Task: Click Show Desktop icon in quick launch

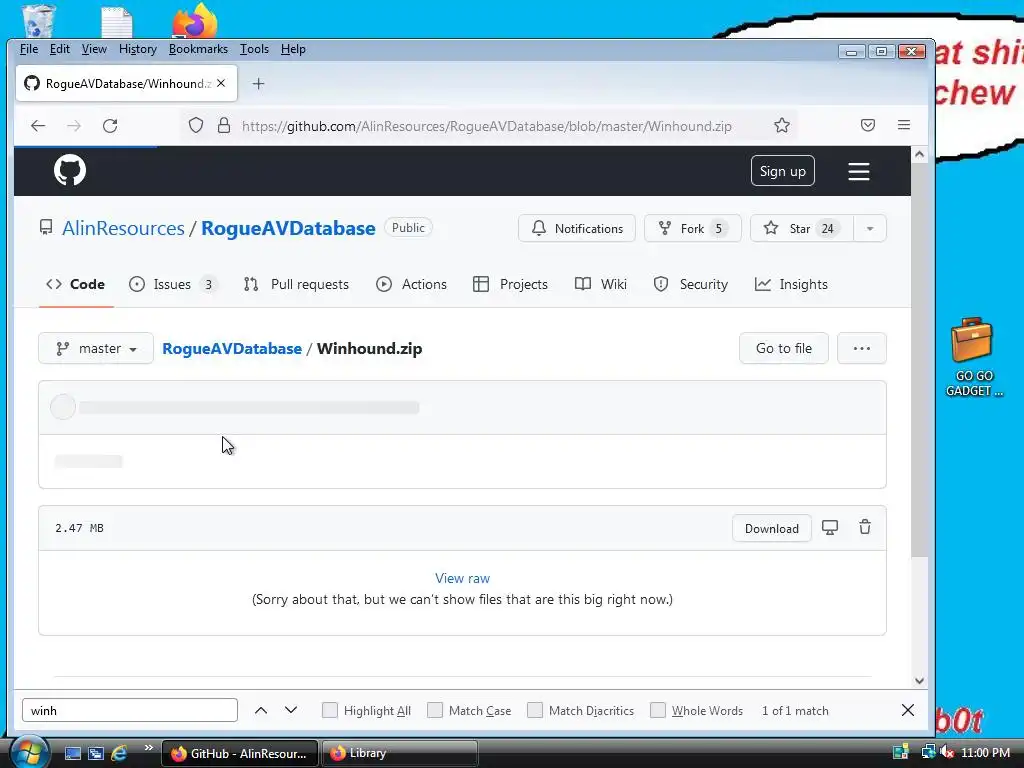Action: pyautogui.click(x=72, y=753)
